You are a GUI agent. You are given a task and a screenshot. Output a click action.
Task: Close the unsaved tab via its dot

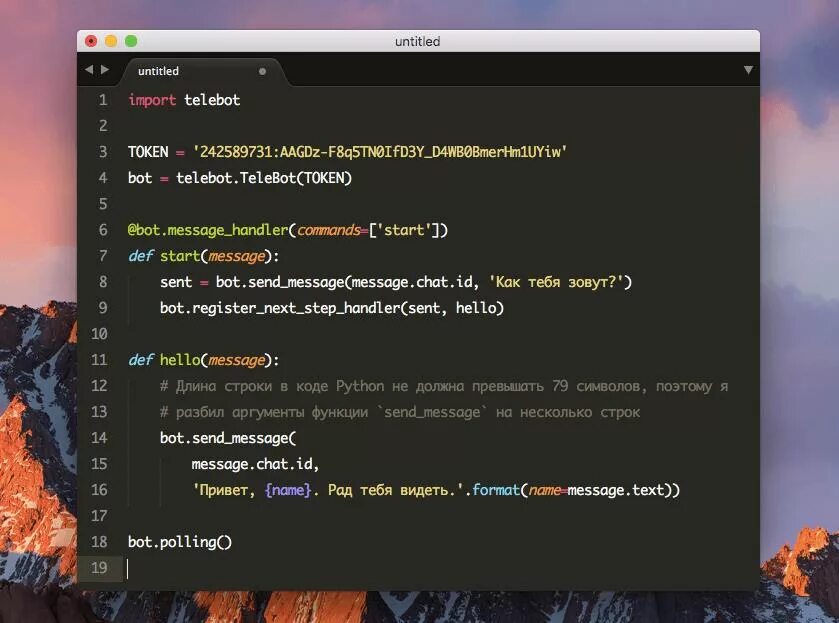pos(262,71)
